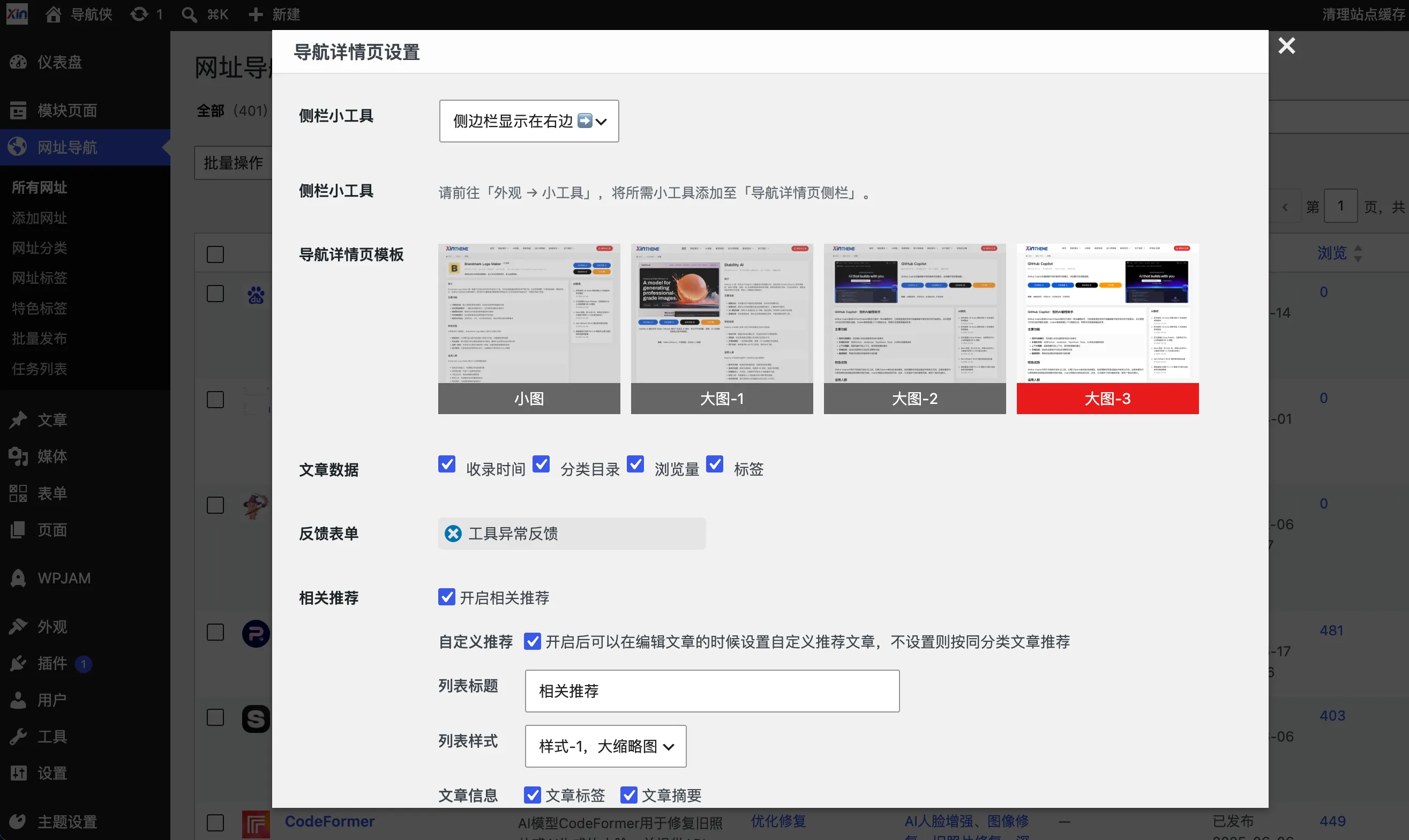Click the 主题设置 sidebar icon
The height and width of the screenshot is (840, 1409).
coord(18,821)
